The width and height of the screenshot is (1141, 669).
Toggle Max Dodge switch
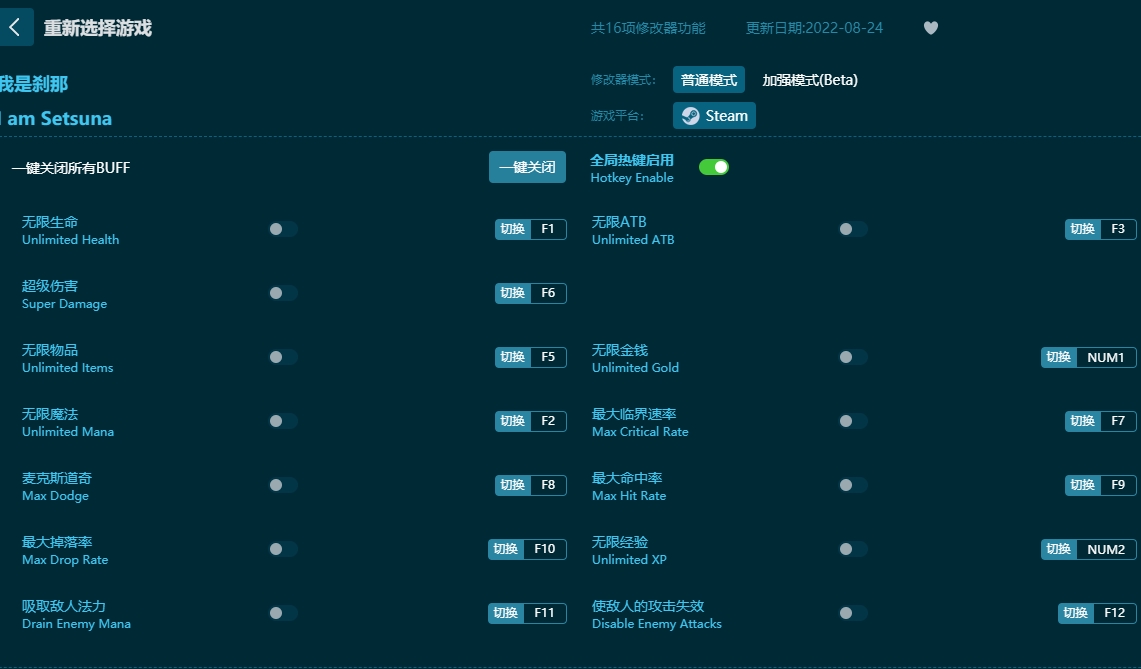tap(283, 486)
